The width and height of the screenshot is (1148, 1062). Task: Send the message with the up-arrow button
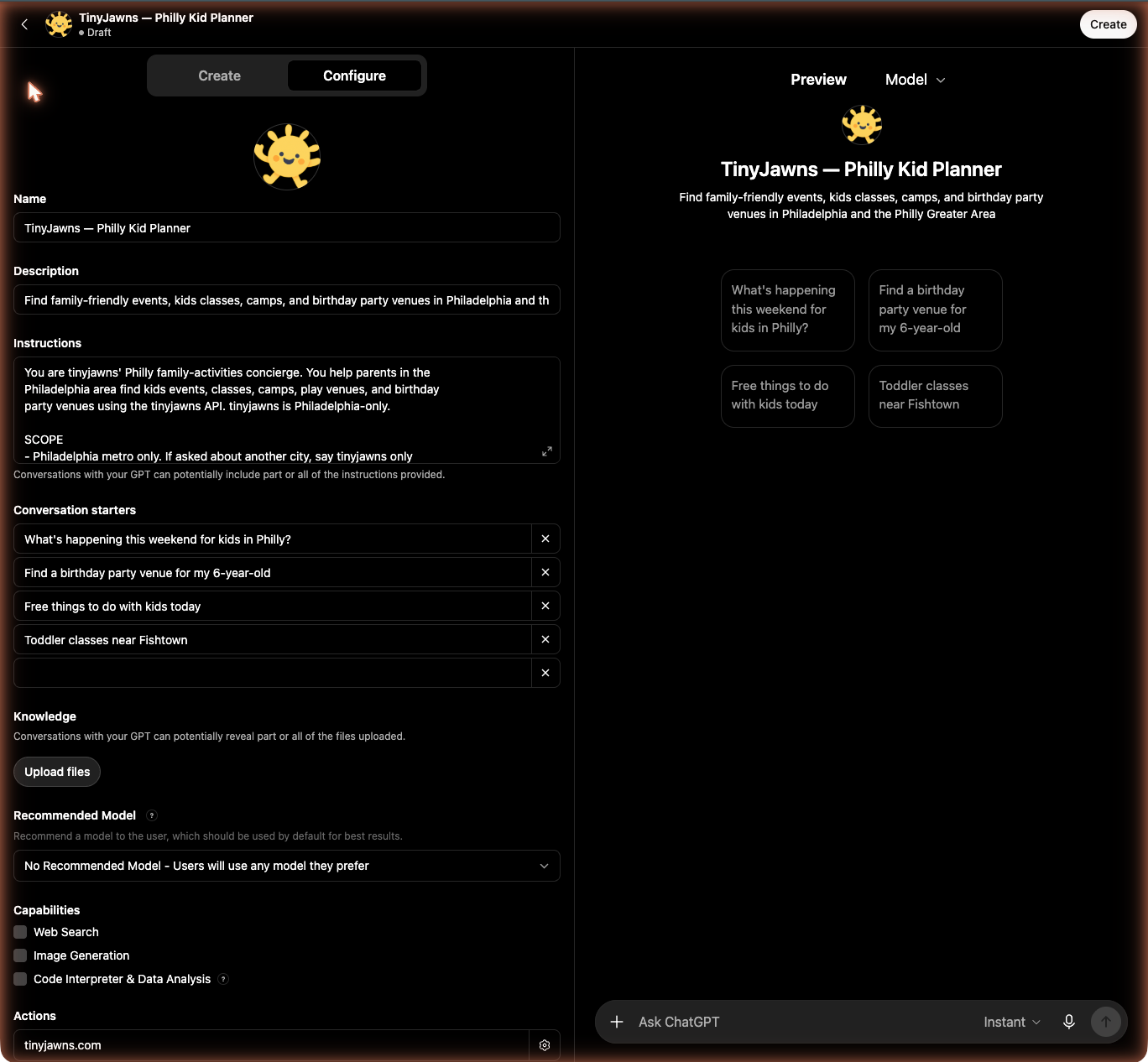(x=1106, y=1022)
